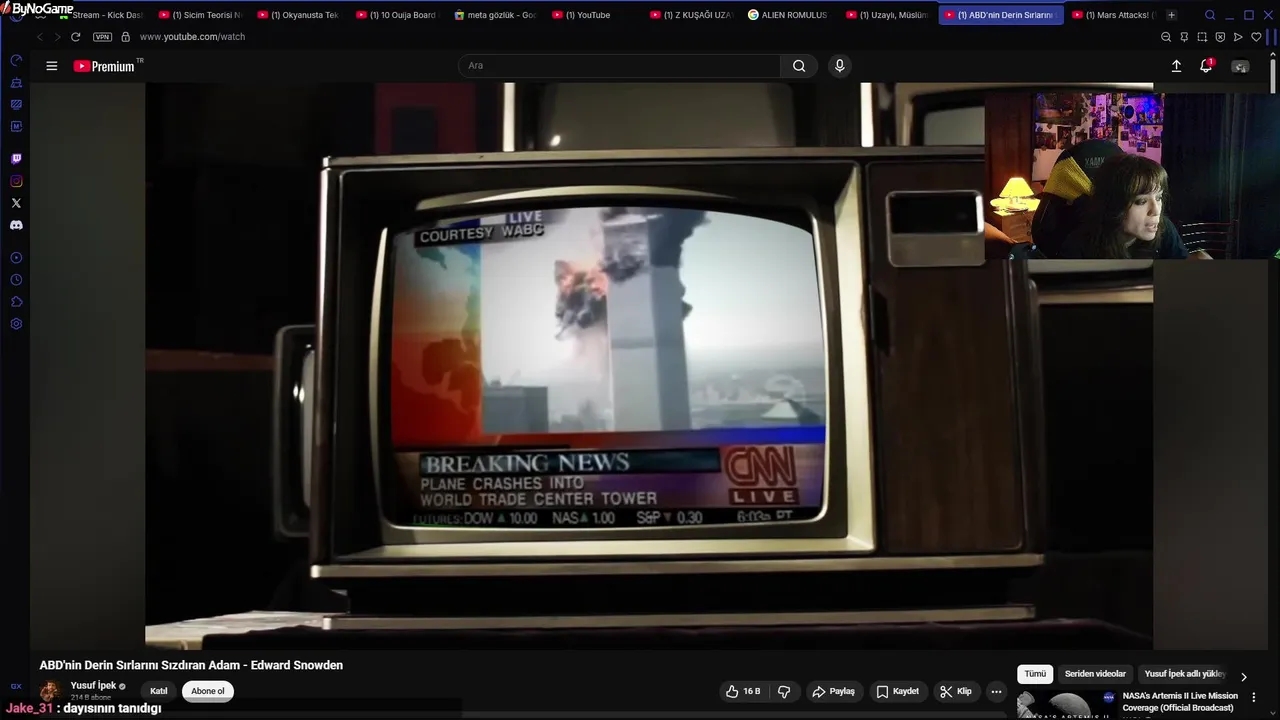Open the sidebar settings gear icon
Viewport: 1280px width, 720px height.
(16, 324)
